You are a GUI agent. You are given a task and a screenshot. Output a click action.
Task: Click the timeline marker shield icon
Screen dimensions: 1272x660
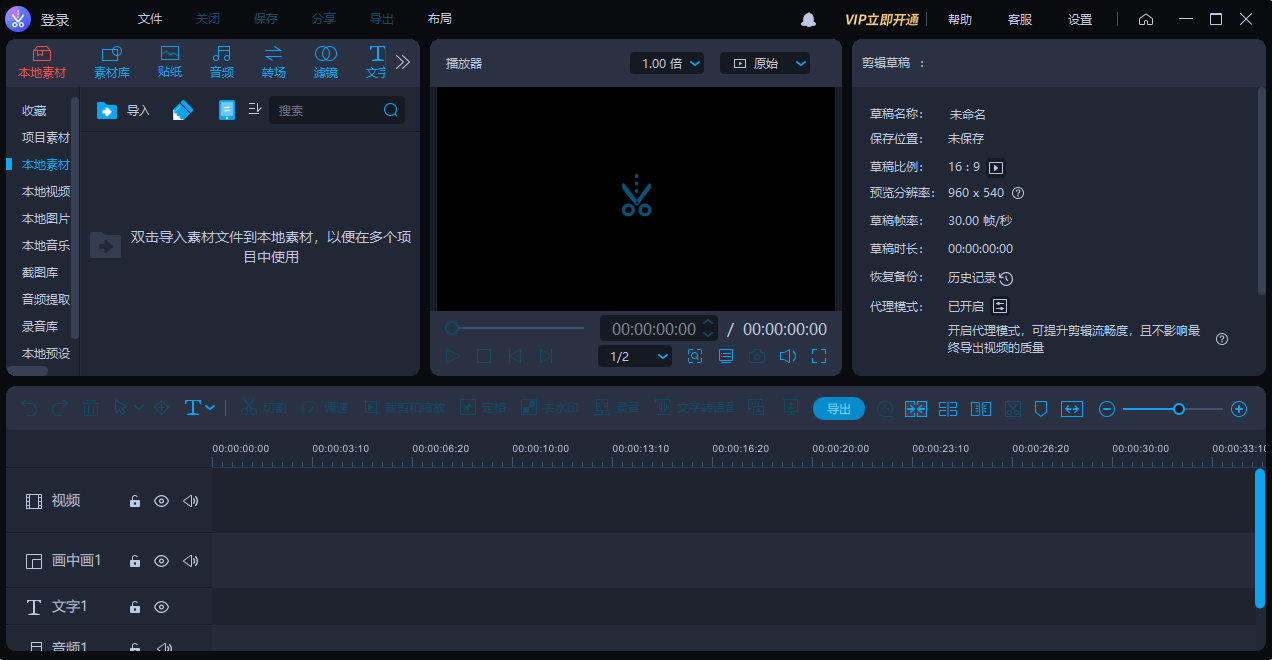point(1041,409)
